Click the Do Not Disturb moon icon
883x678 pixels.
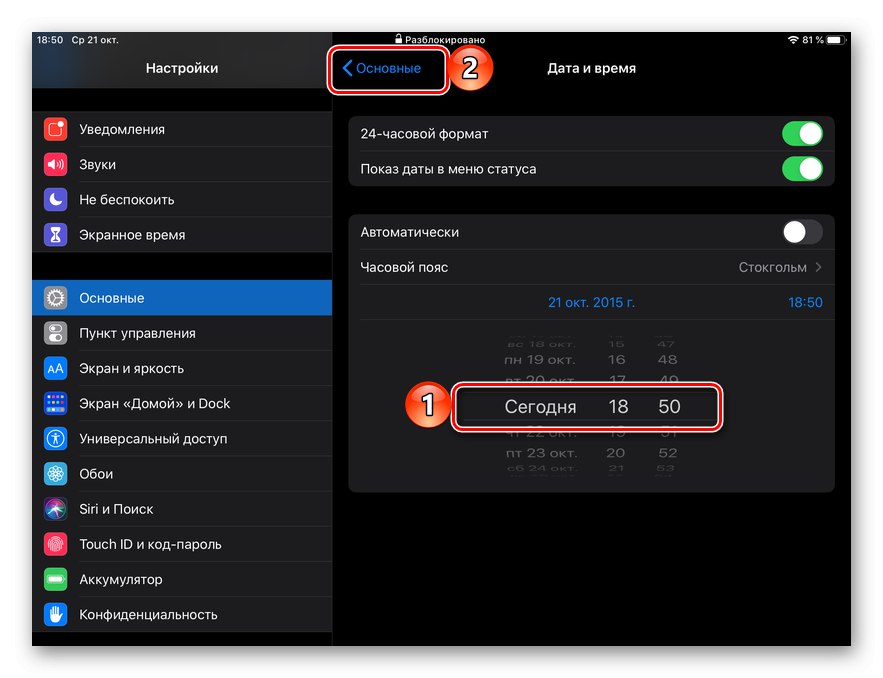(55, 199)
